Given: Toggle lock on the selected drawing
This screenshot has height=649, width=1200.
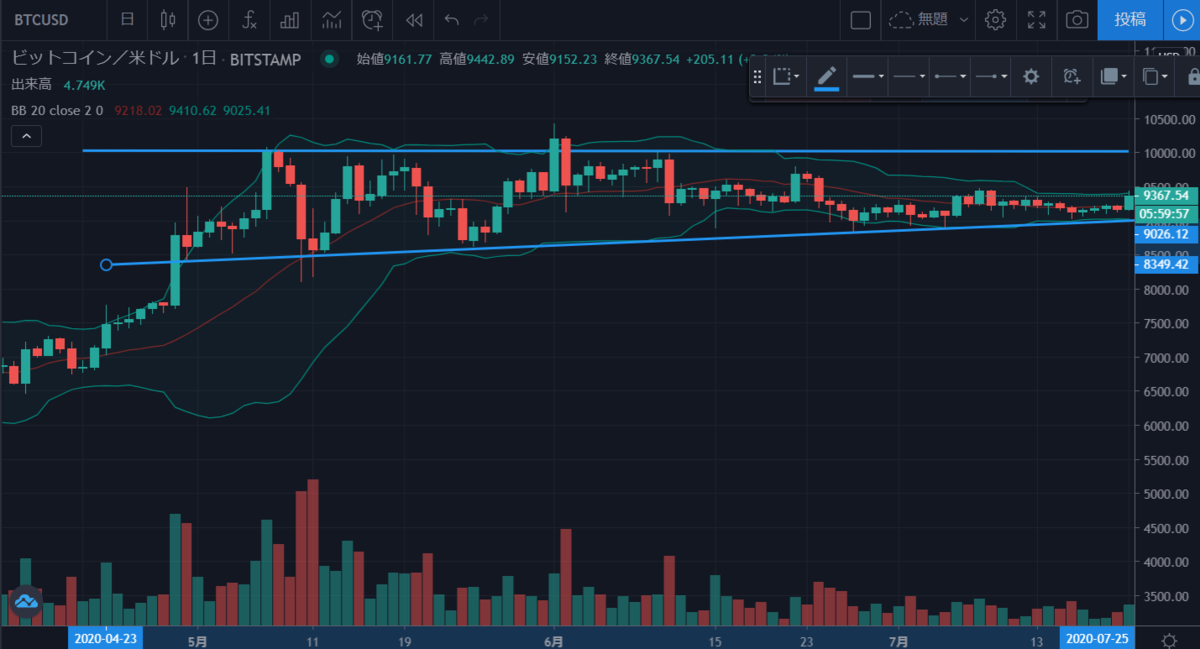Looking at the screenshot, I should coord(1192,76).
